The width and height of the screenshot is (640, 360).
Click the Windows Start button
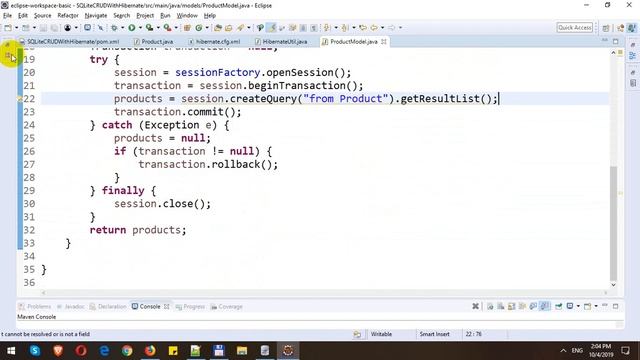click(x=11, y=351)
